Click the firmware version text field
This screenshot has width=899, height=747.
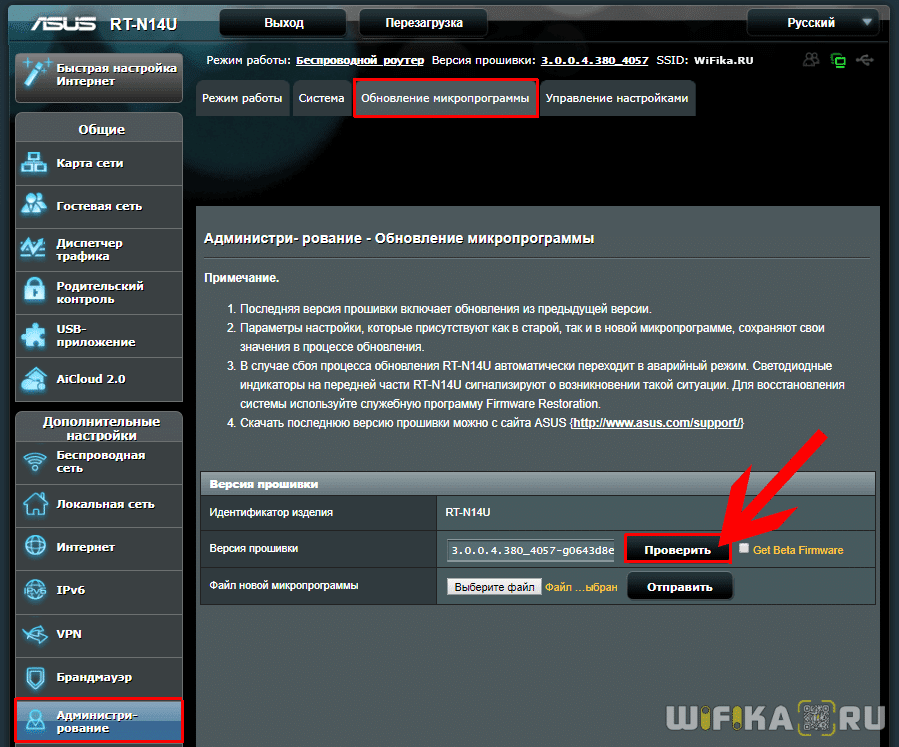coord(530,550)
